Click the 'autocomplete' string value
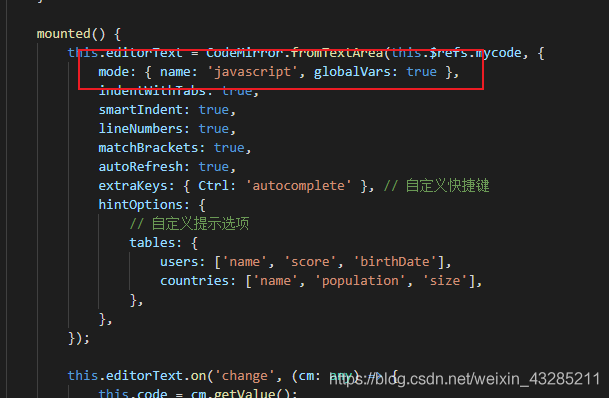The height and width of the screenshot is (398, 609). click(x=298, y=186)
